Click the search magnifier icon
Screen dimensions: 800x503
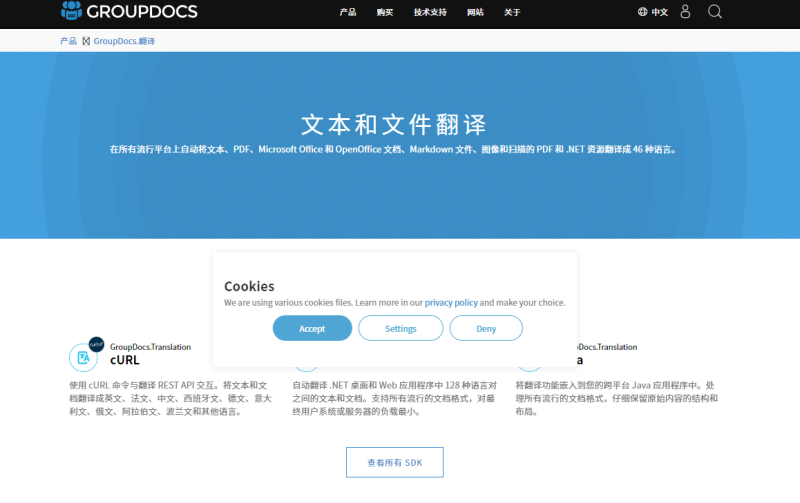715,12
